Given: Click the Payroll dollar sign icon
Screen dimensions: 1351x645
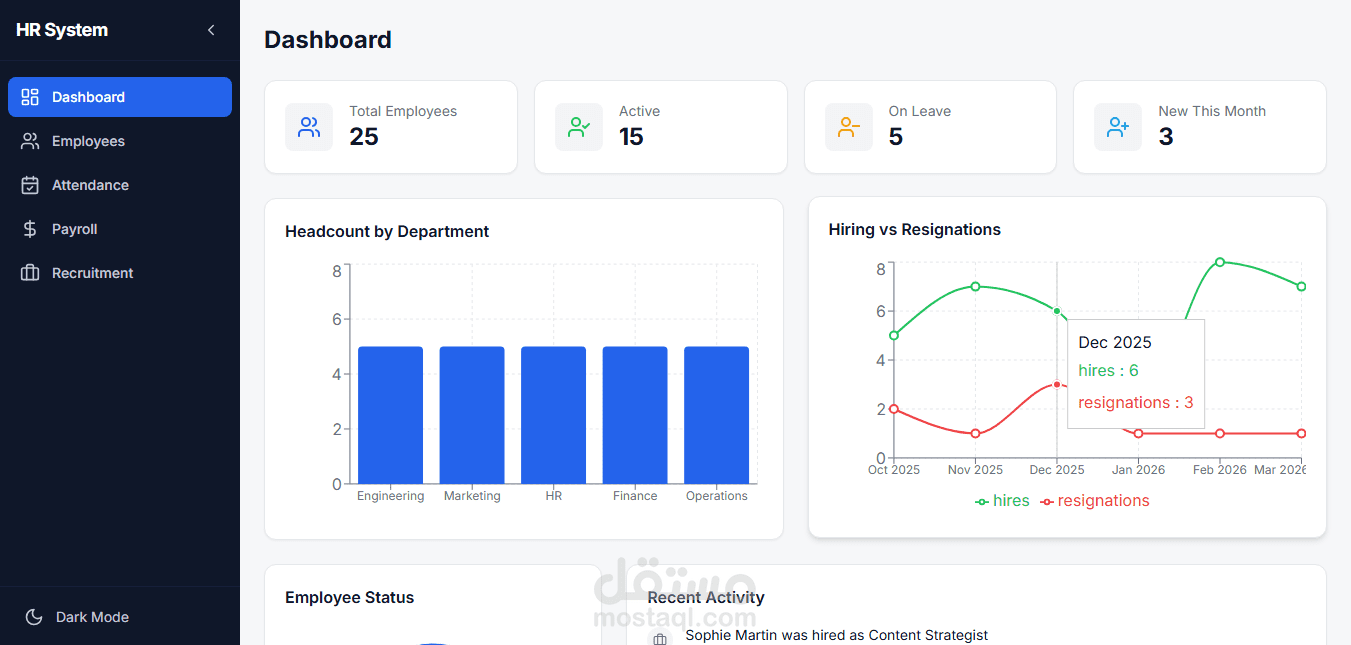Looking at the screenshot, I should point(30,229).
